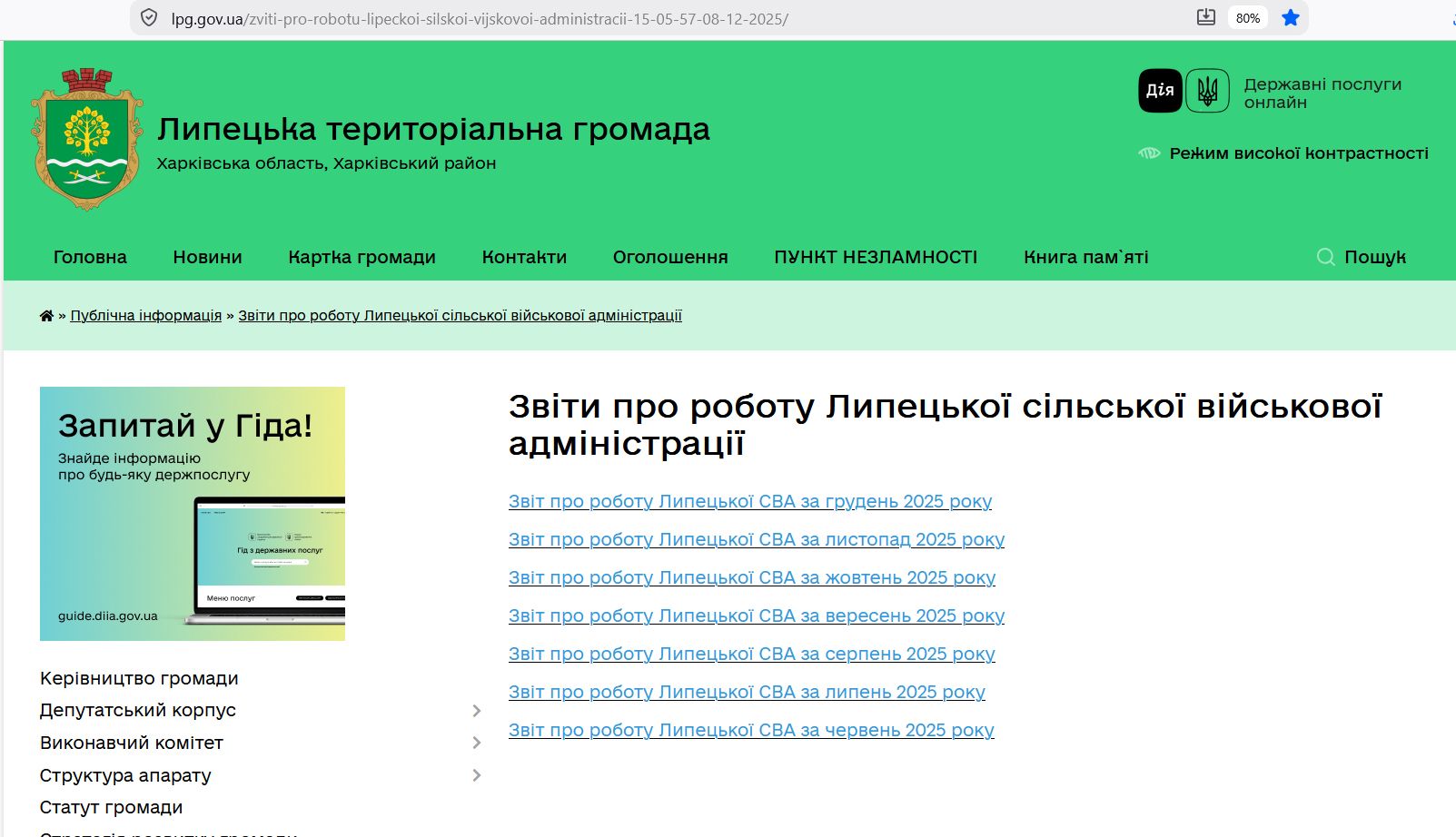1456x837 pixels.
Task: Click the Пошук search label
Action: pyautogui.click(x=1374, y=257)
